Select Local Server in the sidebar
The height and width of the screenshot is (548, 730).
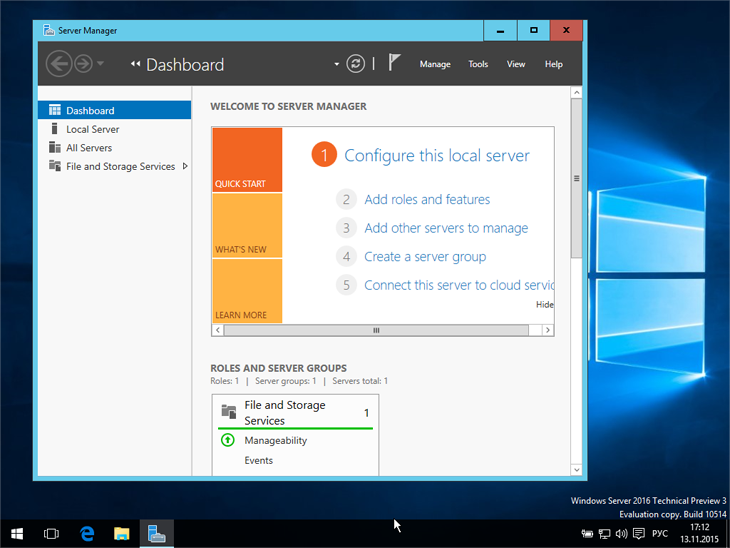pos(92,129)
